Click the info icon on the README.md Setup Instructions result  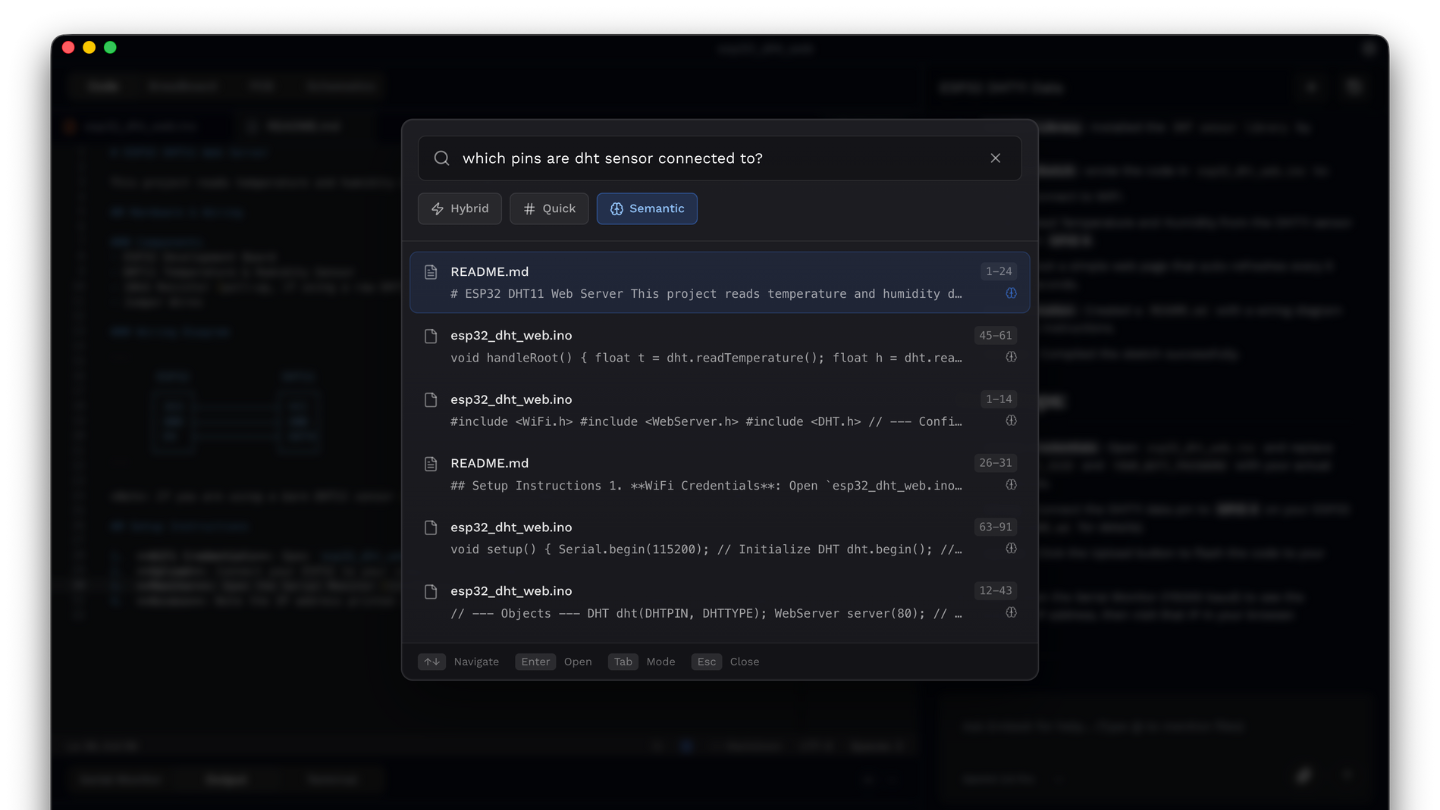1010,484
